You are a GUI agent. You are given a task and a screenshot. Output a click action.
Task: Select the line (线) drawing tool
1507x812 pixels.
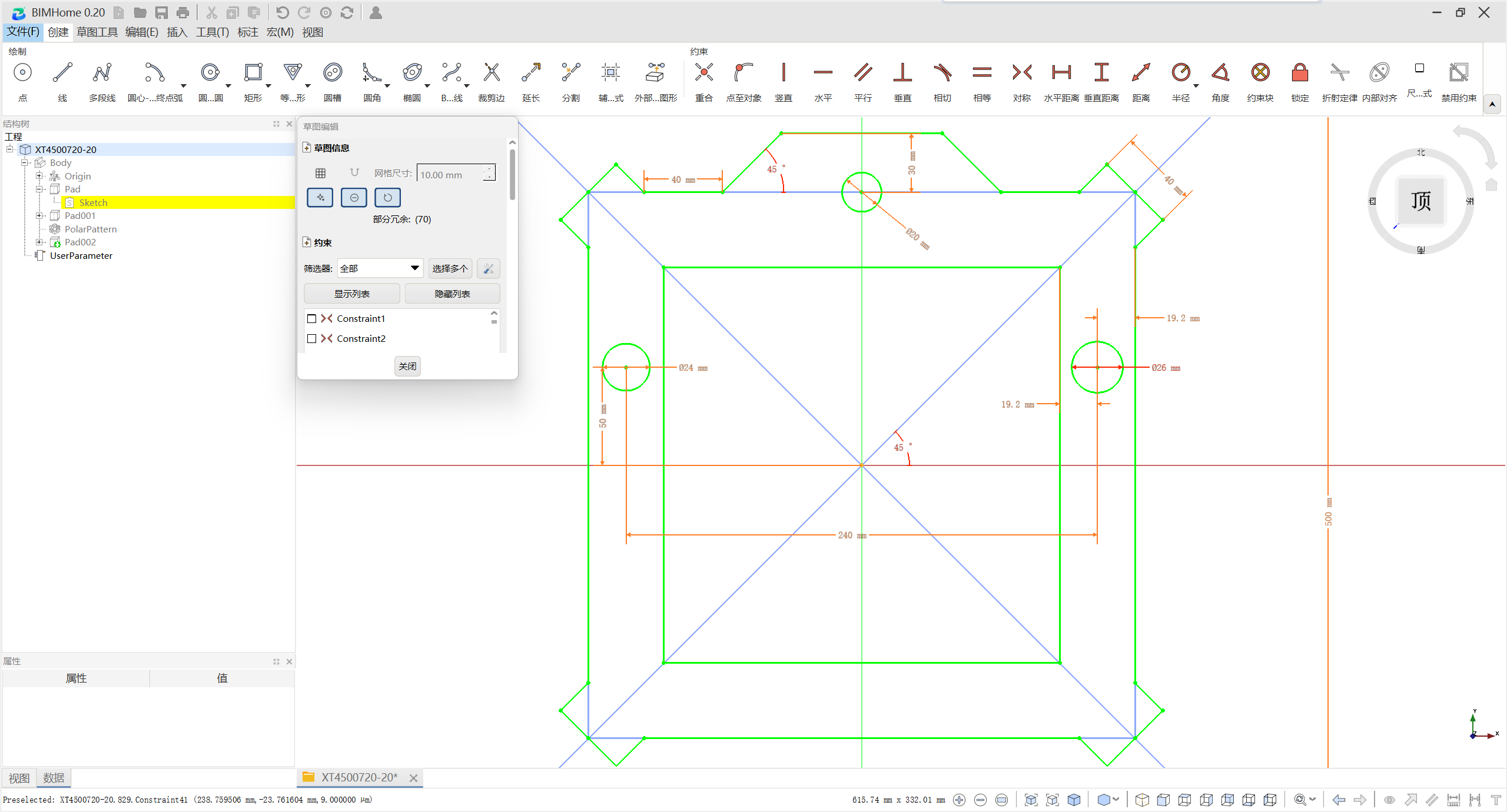click(62, 81)
